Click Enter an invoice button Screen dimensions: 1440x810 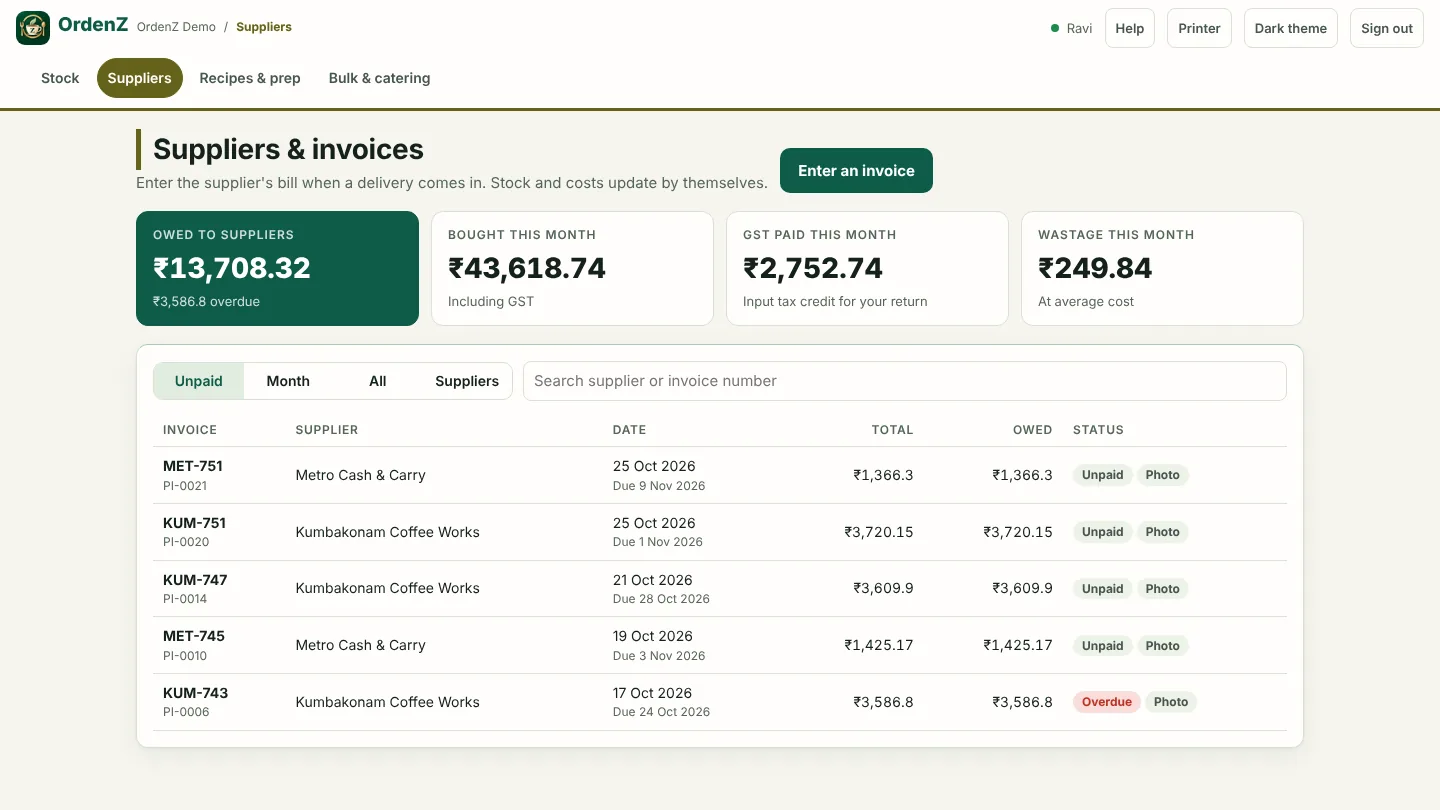click(x=856, y=171)
